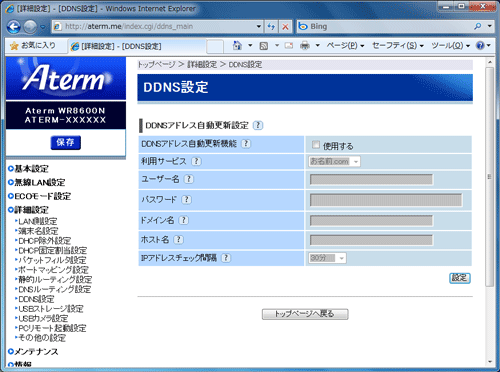Open the ツール(O) menu
The width and height of the screenshot is (500, 372).
[450, 46]
